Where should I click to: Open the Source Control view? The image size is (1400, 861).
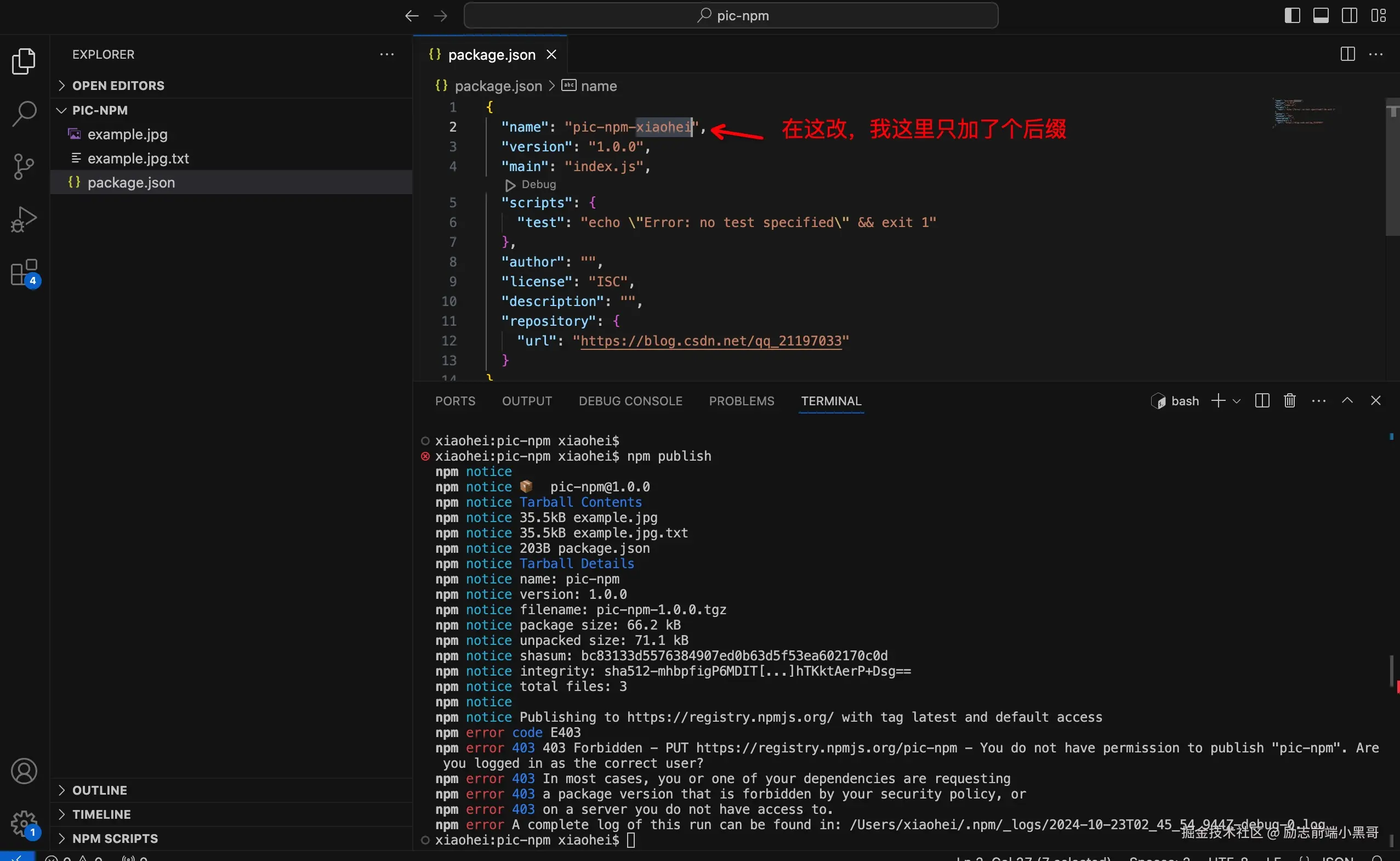(x=24, y=166)
